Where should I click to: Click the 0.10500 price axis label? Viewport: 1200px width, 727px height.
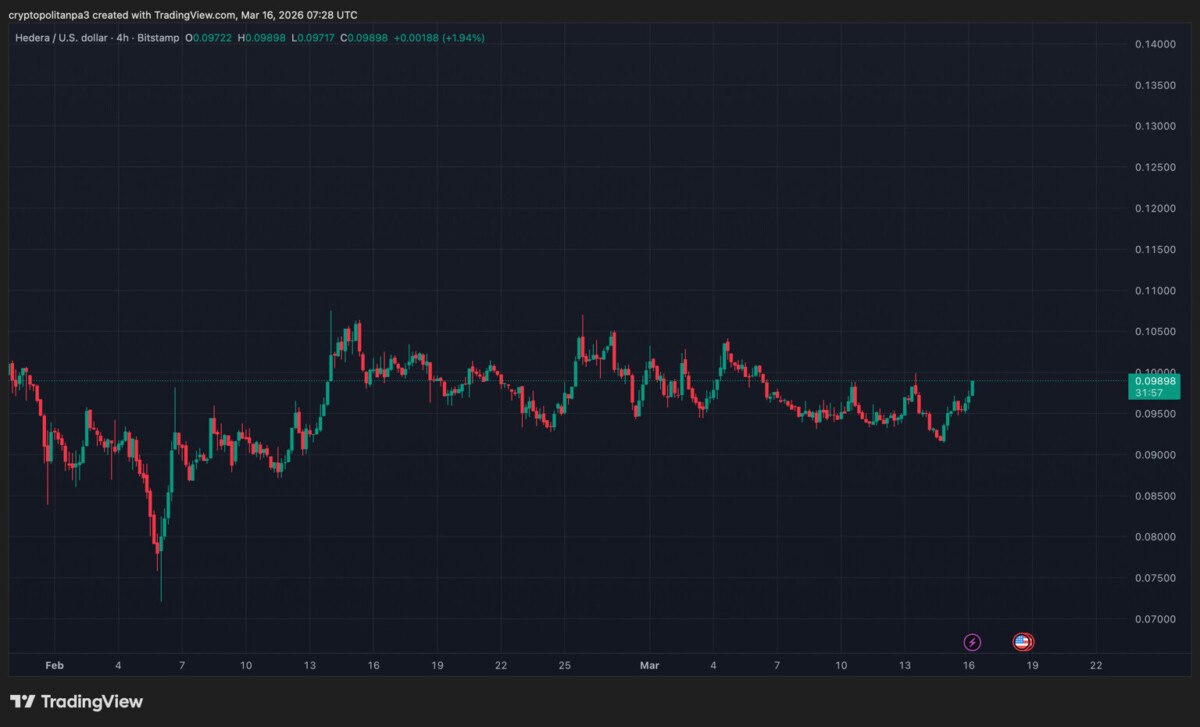1155,331
